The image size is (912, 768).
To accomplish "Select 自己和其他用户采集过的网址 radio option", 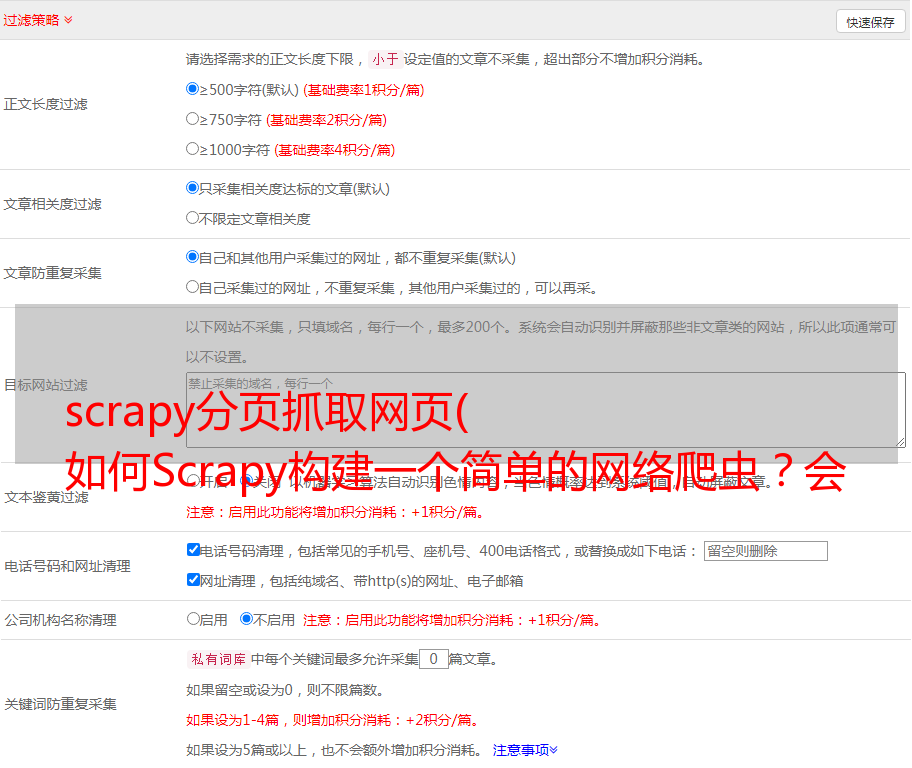I will tap(193, 257).
